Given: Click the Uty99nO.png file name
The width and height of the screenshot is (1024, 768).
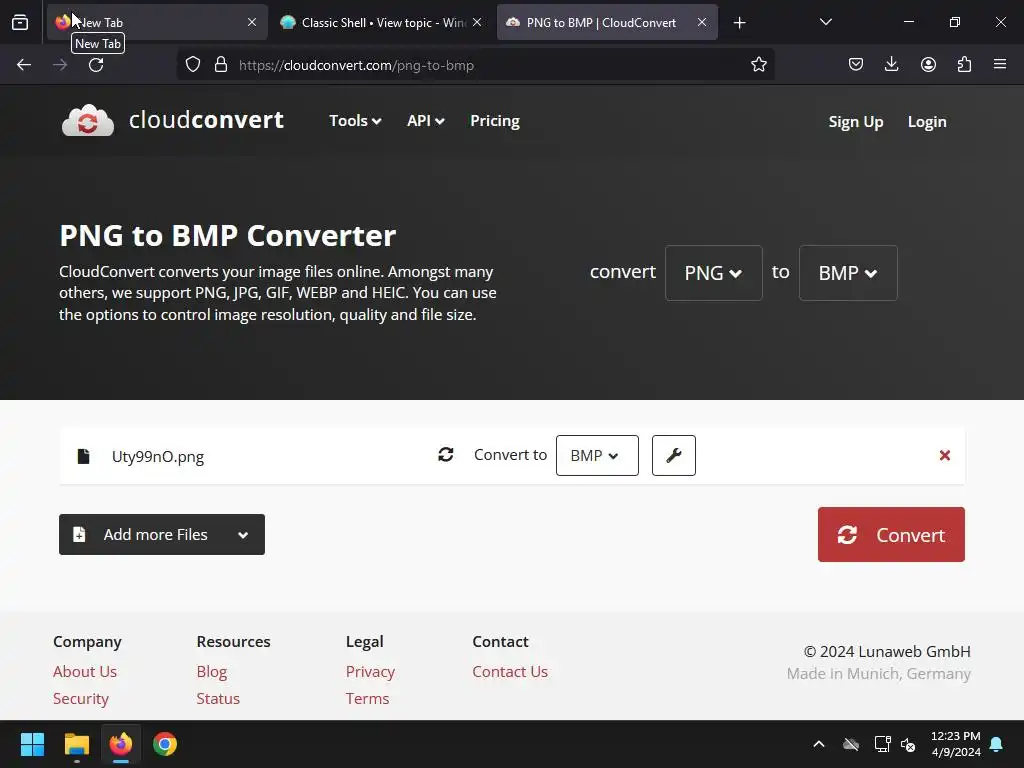Looking at the screenshot, I should [x=158, y=456].
